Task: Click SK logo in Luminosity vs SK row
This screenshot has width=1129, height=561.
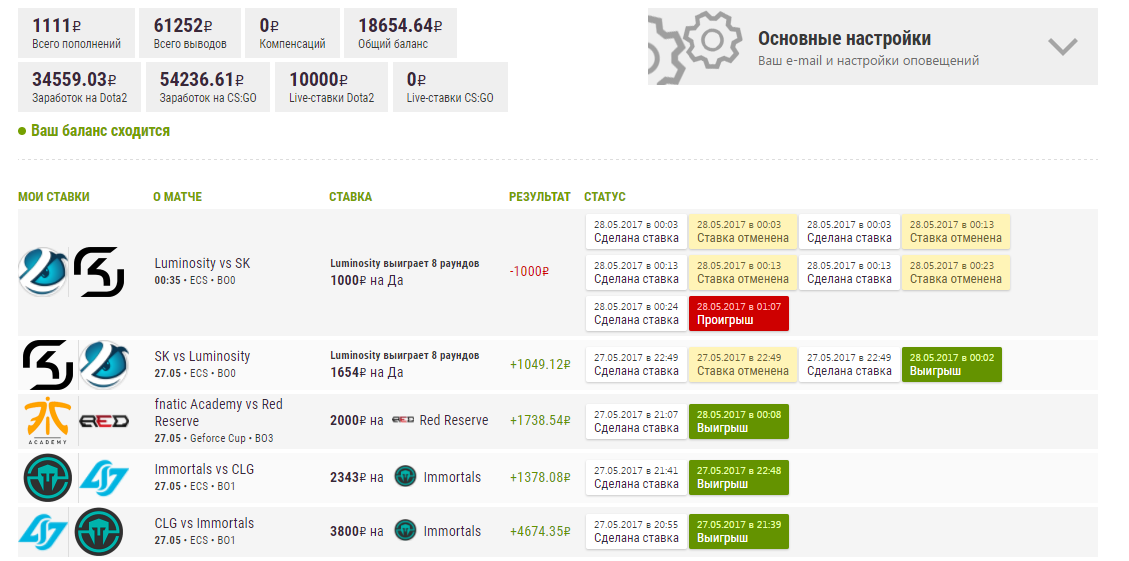Action: pos(99,272)
